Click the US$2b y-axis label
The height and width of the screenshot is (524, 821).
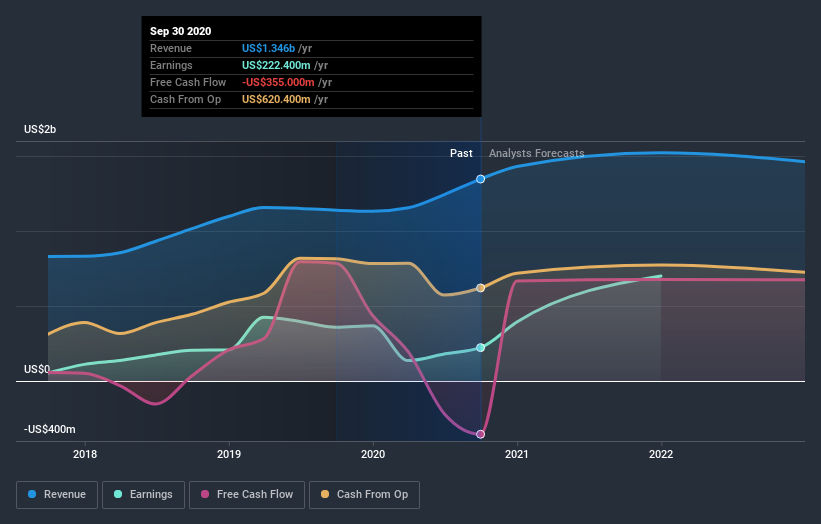(40, 129)
